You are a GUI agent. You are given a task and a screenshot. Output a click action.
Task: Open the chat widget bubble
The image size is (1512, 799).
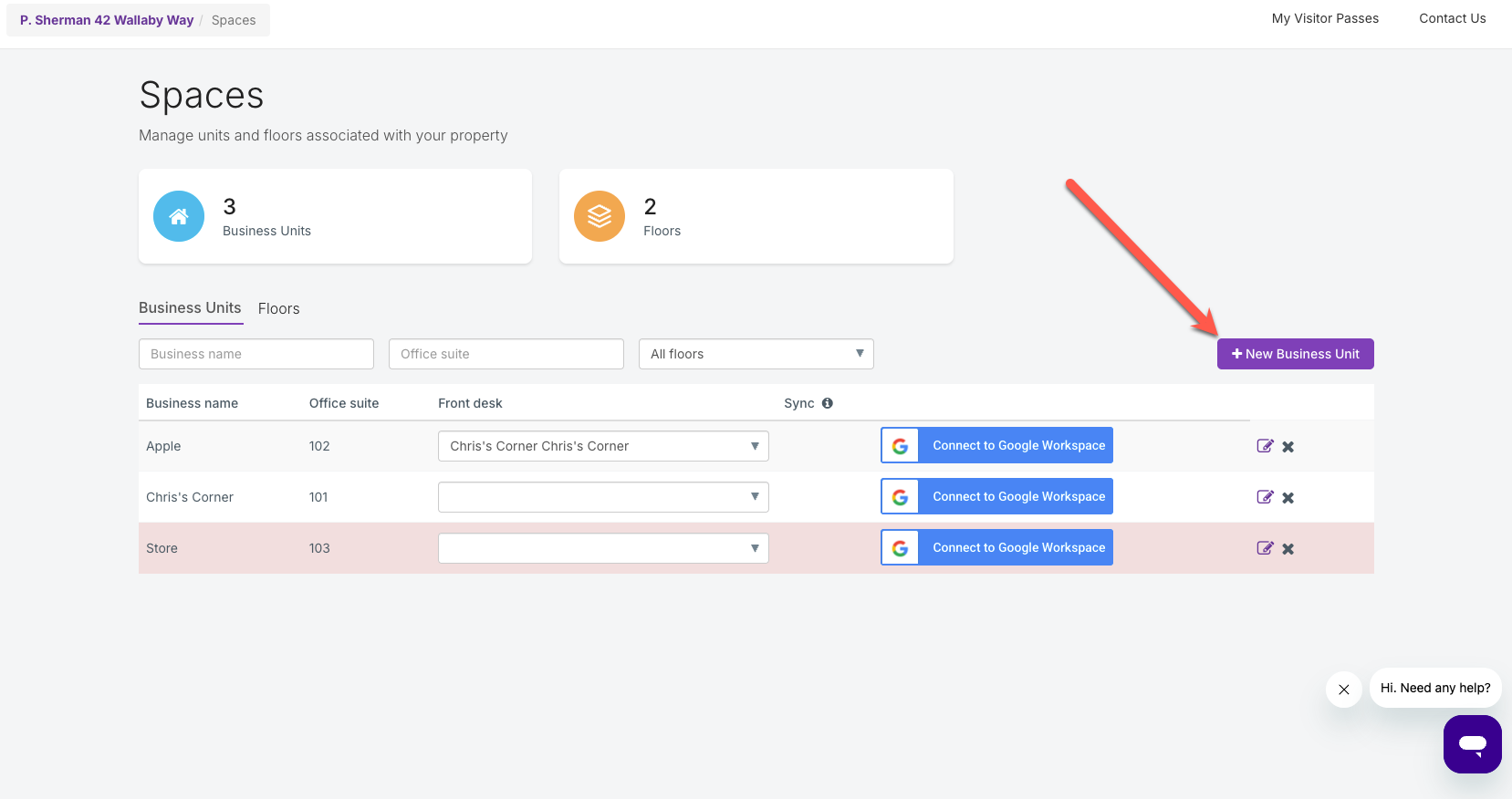(1471, 743)
